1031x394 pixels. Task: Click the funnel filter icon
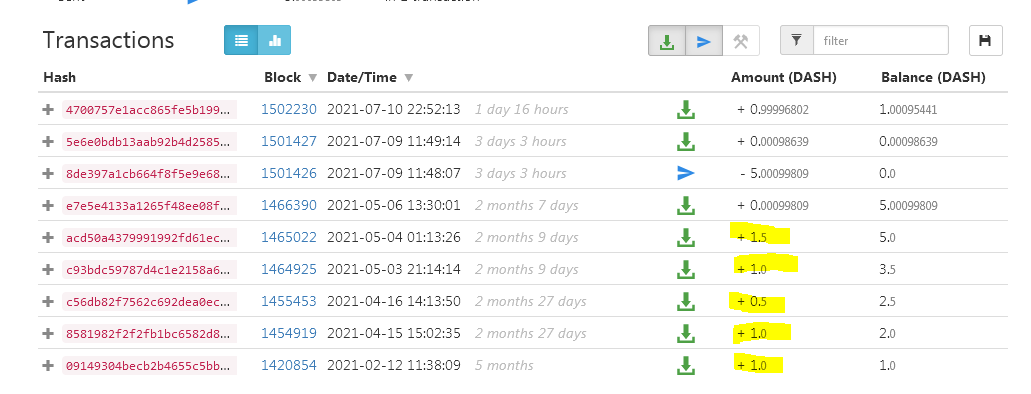796,40
